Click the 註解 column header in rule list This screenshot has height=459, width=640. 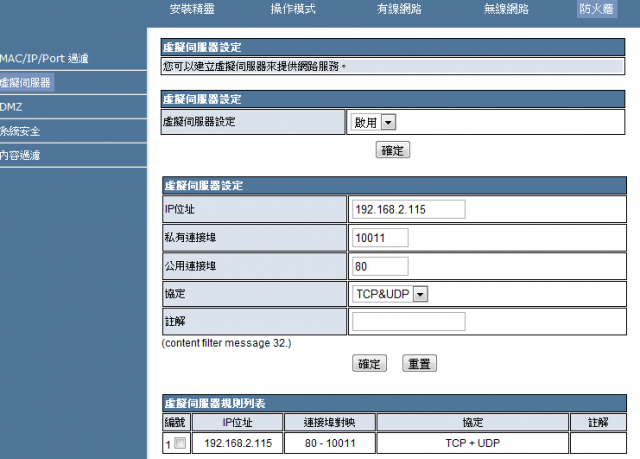598,422
